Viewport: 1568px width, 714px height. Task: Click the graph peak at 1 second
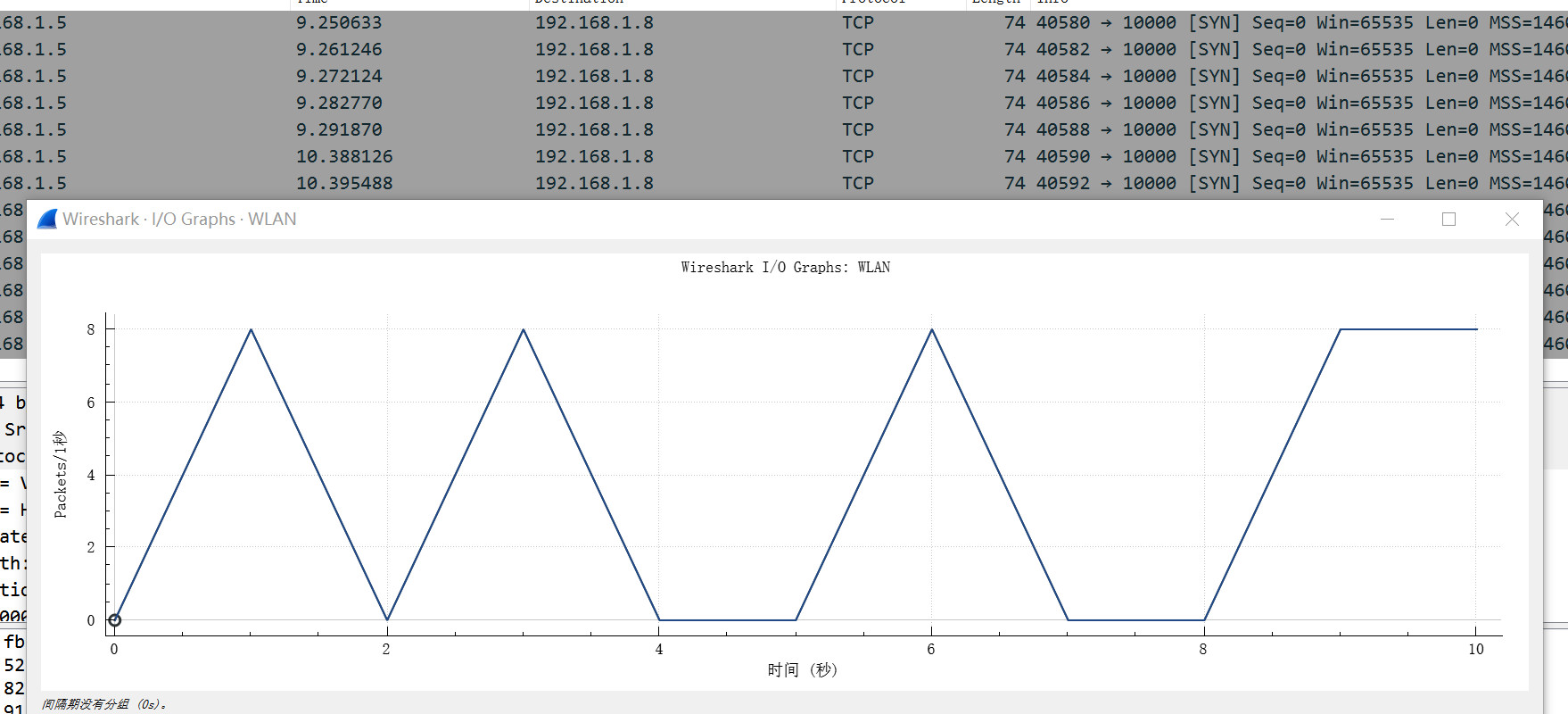point(251,329)
